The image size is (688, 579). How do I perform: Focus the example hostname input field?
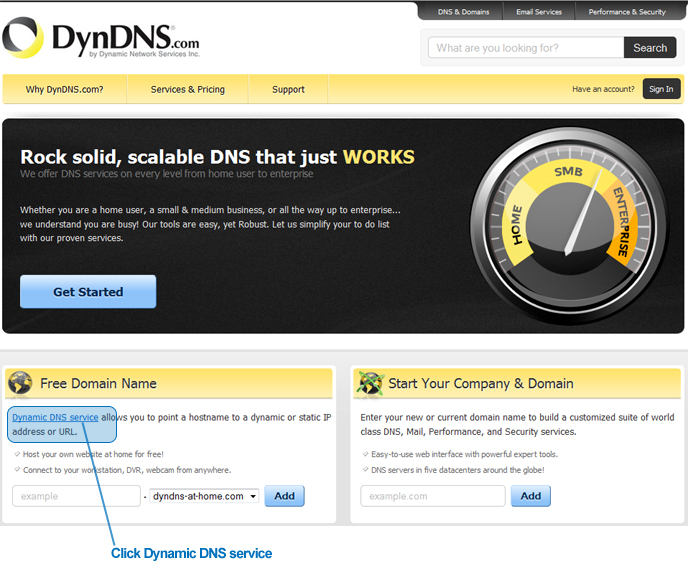coord(76,496)
